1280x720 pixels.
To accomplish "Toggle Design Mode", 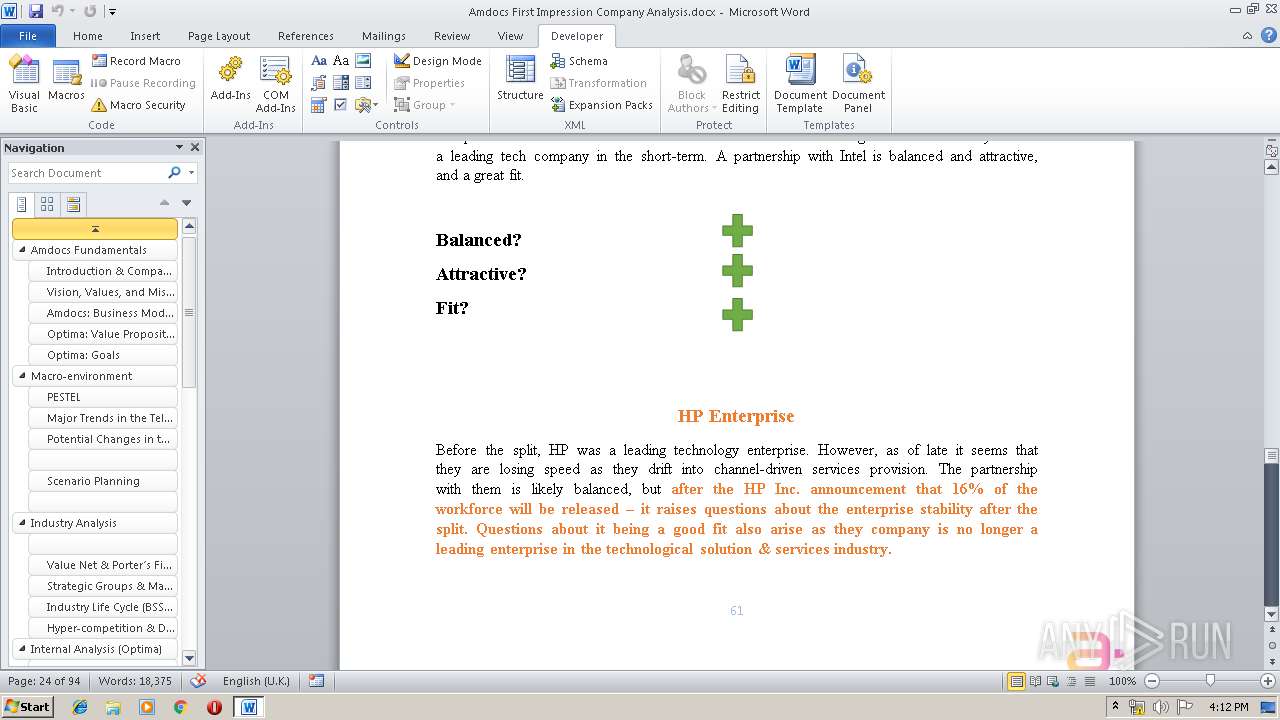I will coord(437,61).
